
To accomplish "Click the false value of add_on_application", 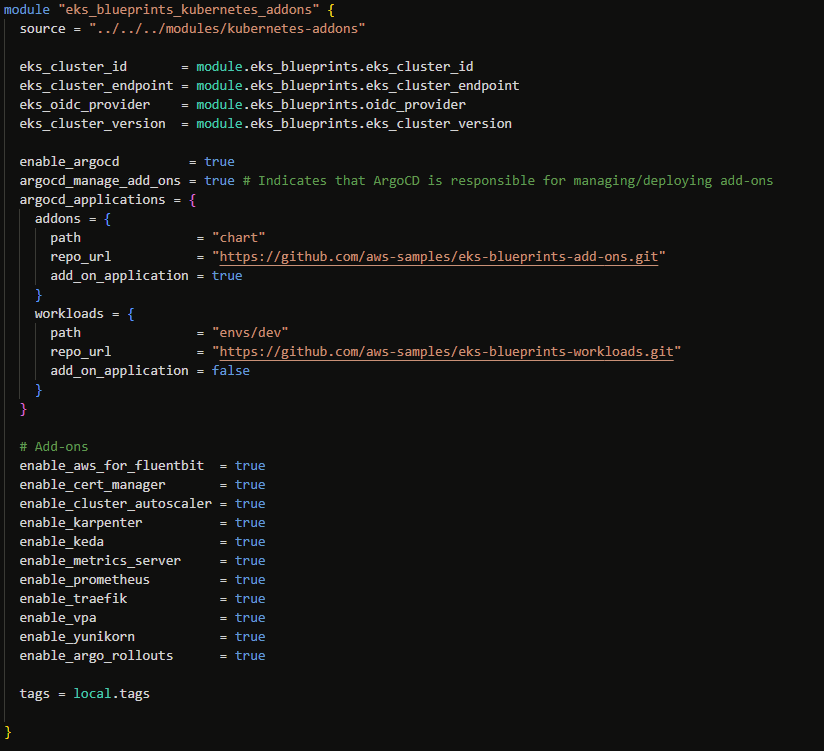I will (231, 371).
